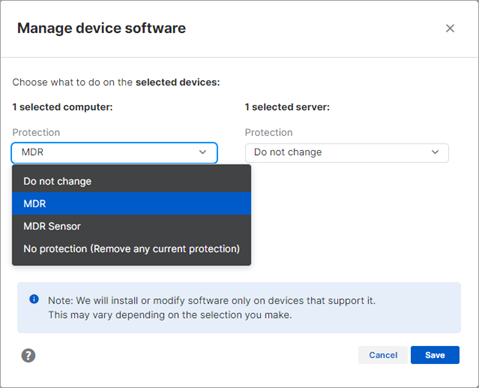Close the Manage device software dialog
The height and width of the screenshot is (388, 479).
(x=450, y=28)
